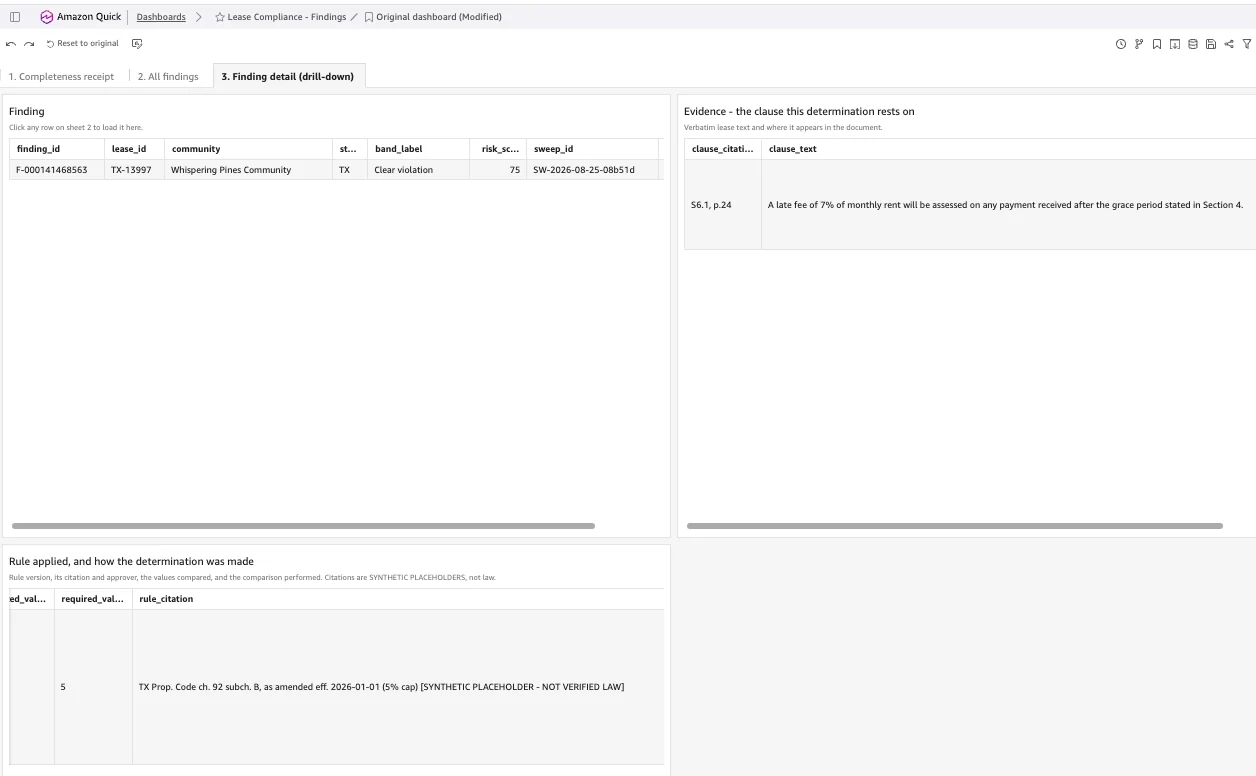The width and height of the screenshot is (1256, 776).
Task: Sort by the sweep_id column header
Action: [x=592, y=149]
